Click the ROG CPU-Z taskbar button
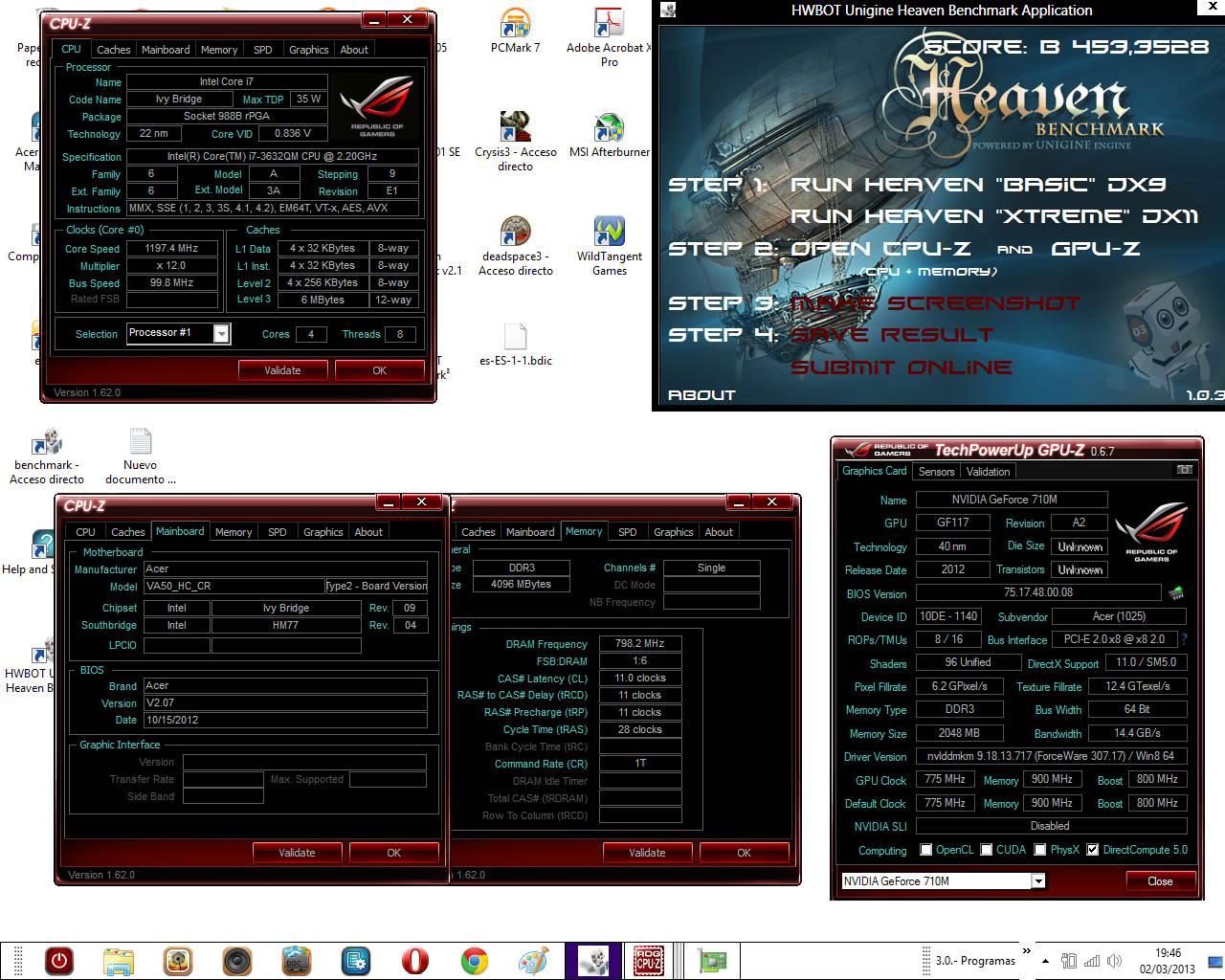The width and height of the screenshot is (1225, 980). [649, 961]
